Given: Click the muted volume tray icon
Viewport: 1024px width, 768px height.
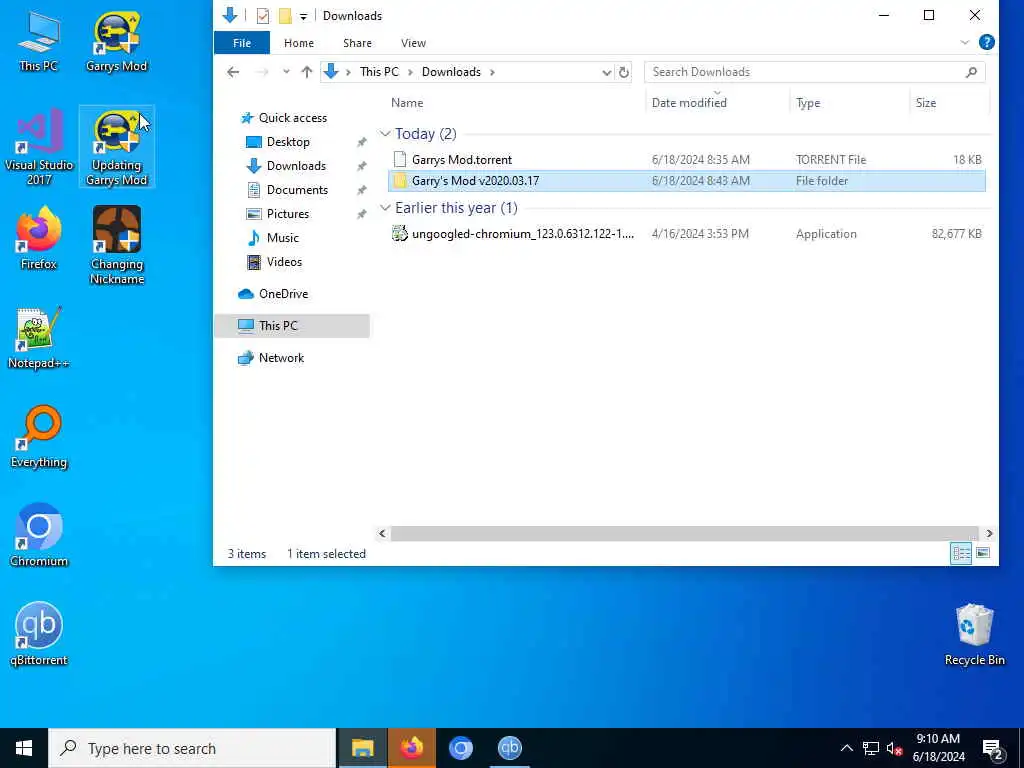Looking at the screenshot, I should coord(894,748).
